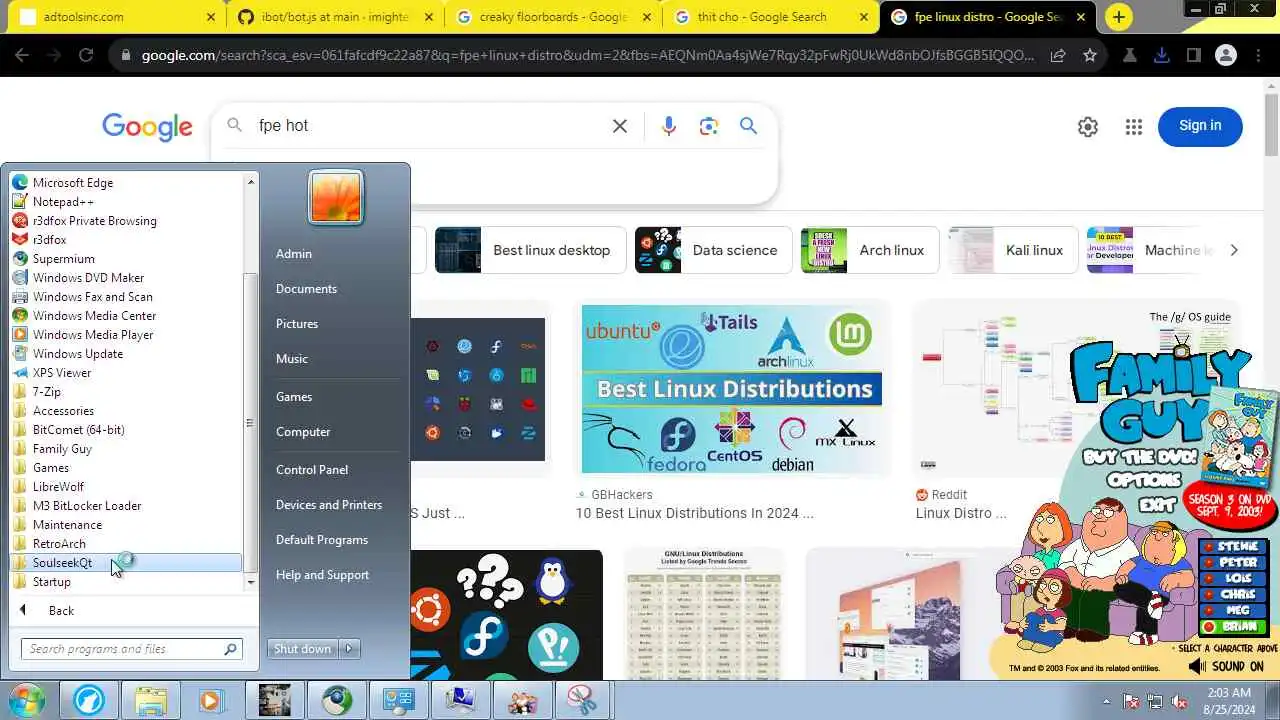Image resolution: width=1280 pixels, height=720 pixels.
Task: Clear the Google search box
Action: pos(620,126)
